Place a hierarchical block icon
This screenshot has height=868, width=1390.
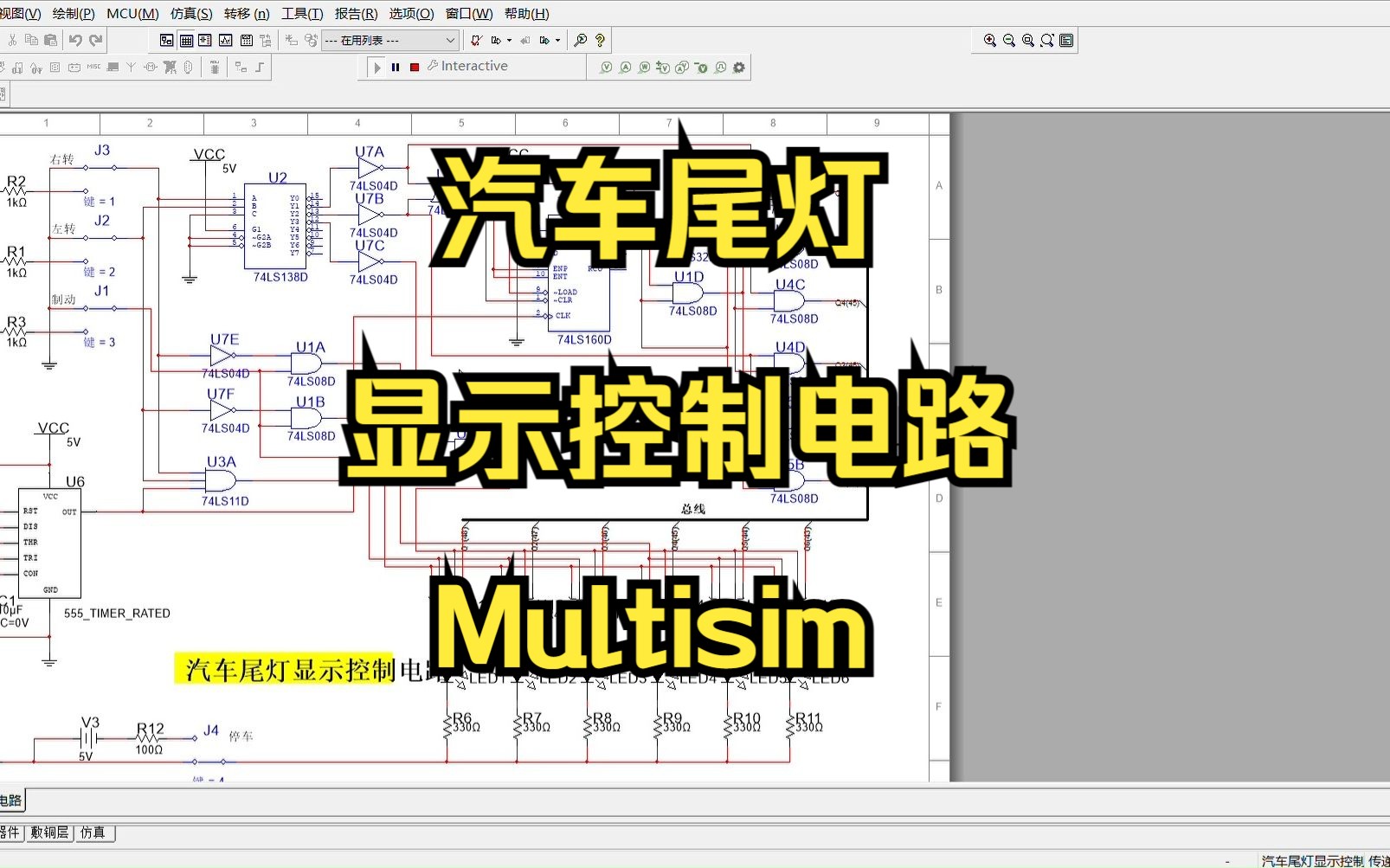tap(241, 67)
